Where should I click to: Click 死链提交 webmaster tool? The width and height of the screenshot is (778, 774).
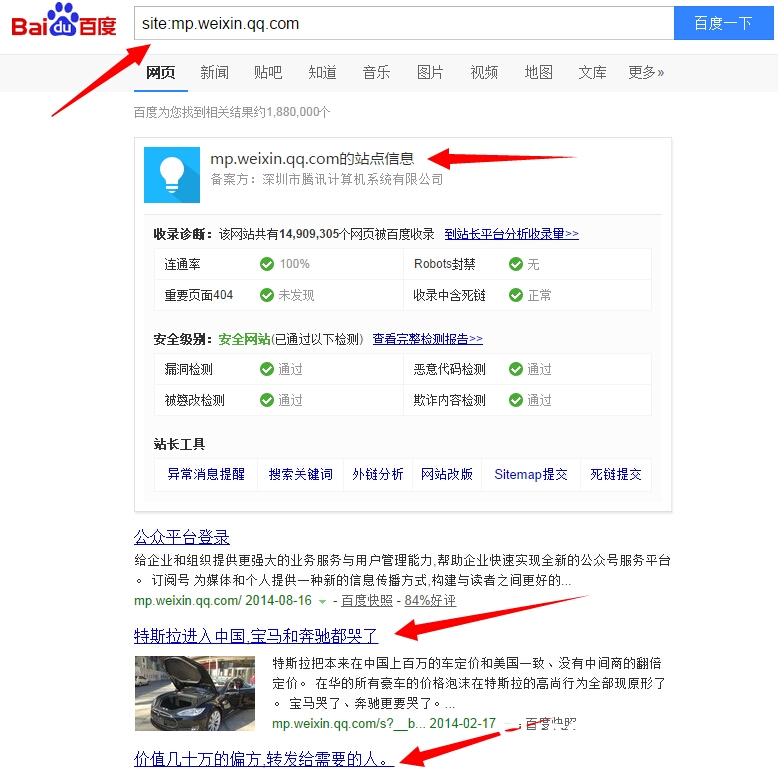pos(616,474)
